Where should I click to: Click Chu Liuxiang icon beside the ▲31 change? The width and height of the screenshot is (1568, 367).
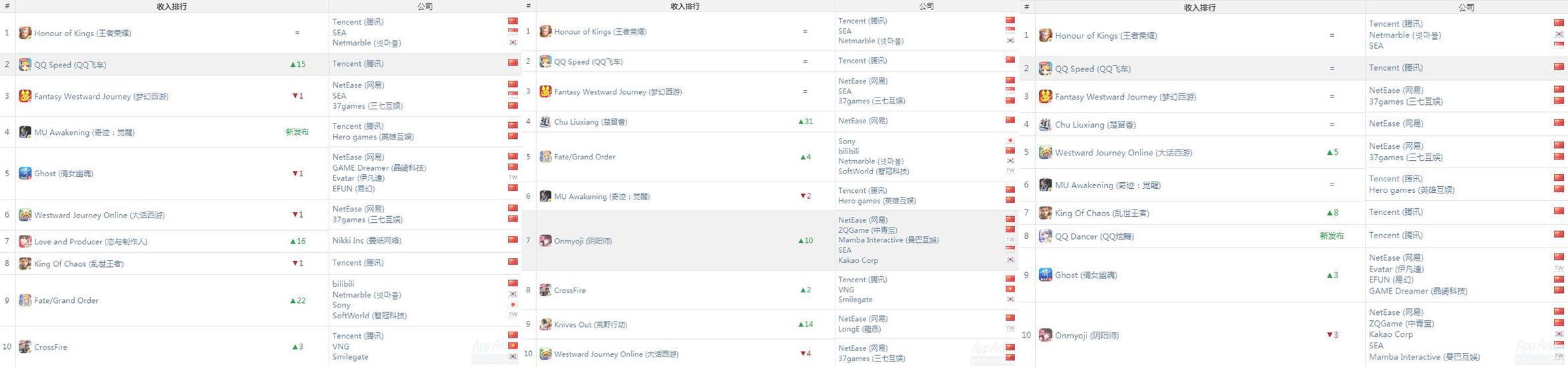click(x=545, y=121)
